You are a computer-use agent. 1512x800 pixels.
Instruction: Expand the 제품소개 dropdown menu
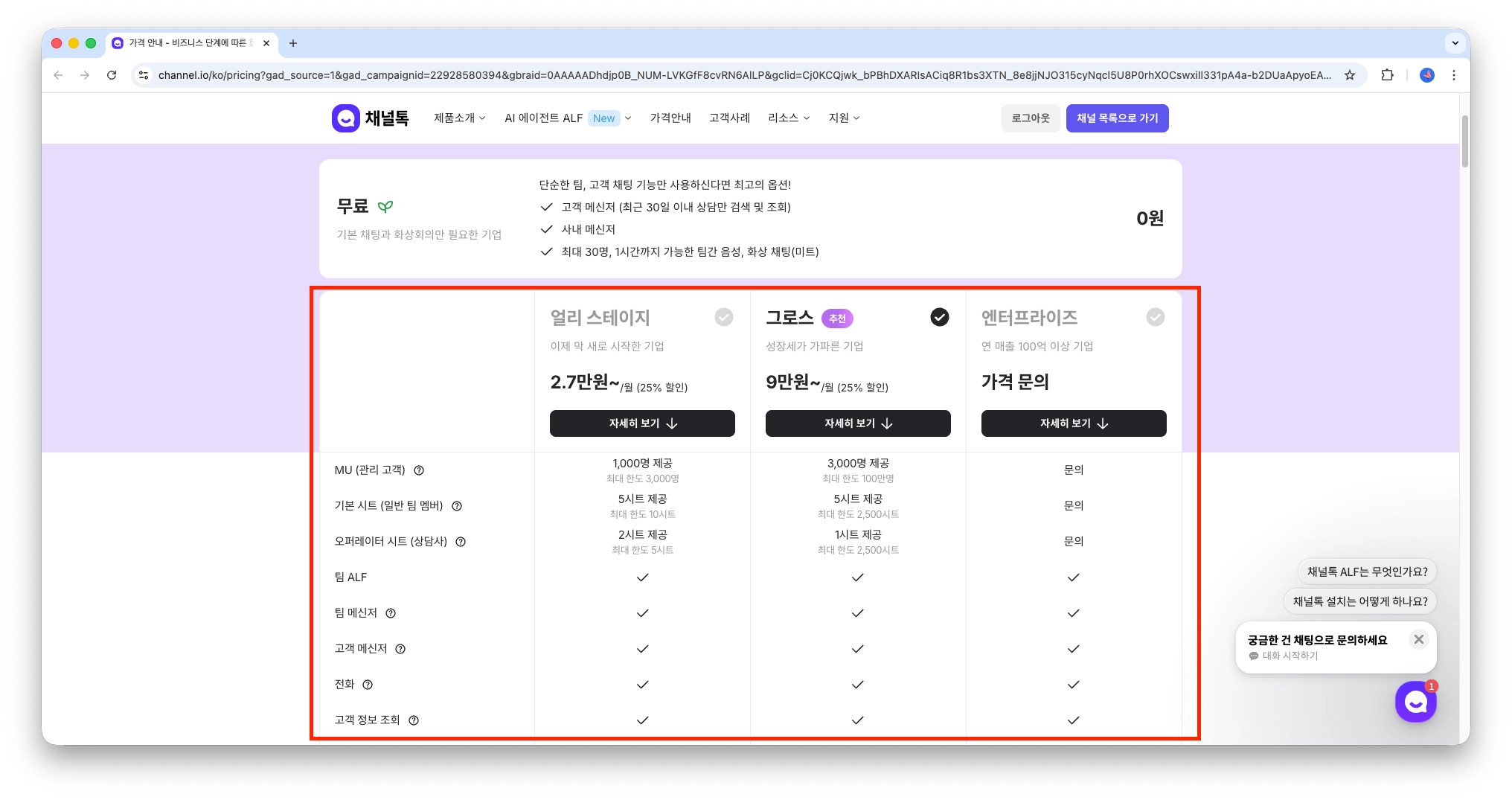pyautogui.click(x=460, y=118)
